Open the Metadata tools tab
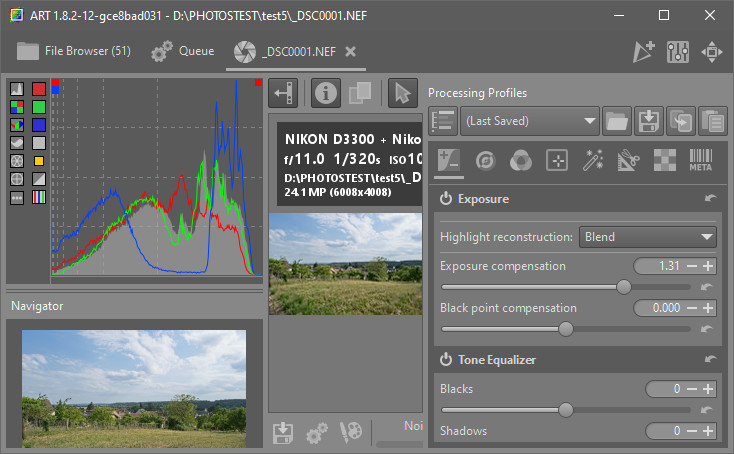The height and width of the screenshot is (454, 734). (x=701, y=160)
